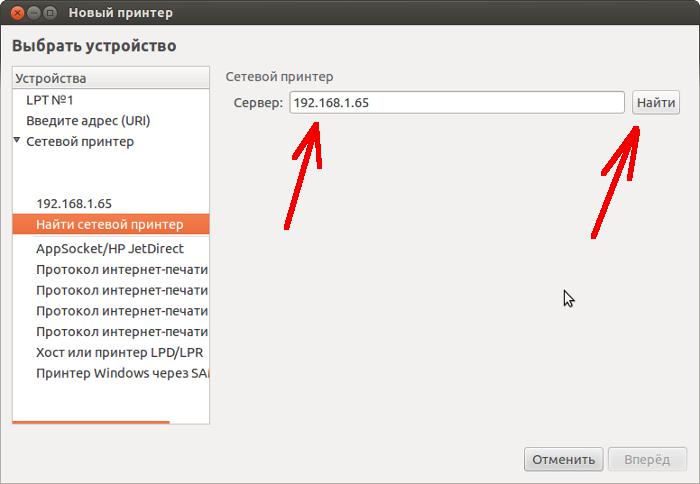
Task: Pick 192.168.1.65 in the device list
Action: (x=74, y=203)
